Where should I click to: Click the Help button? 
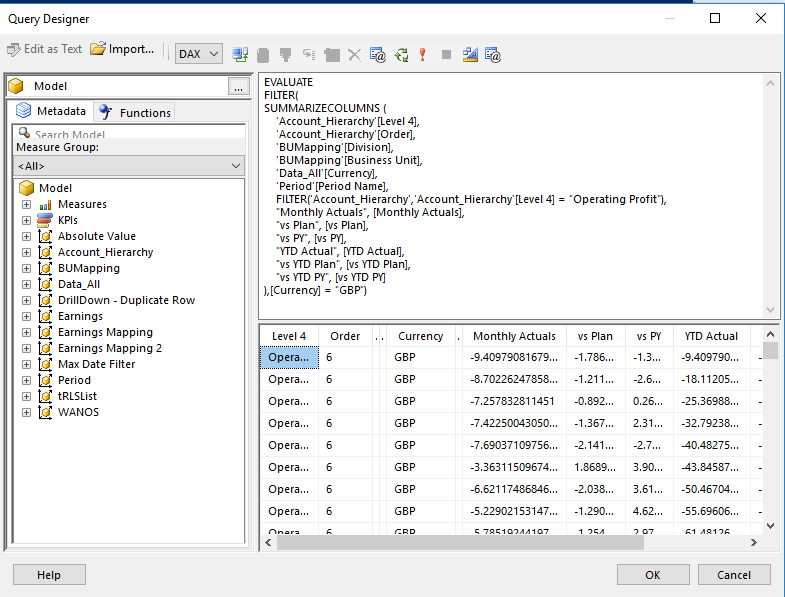click(49, 574)
